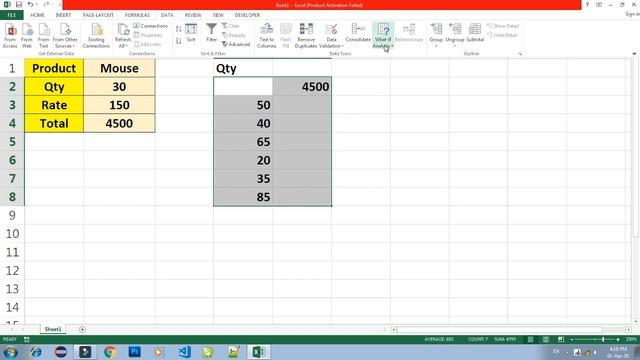Click the Flash Fill icon
This screenshot has height=360, width=640.
click(x=286, y=36)
